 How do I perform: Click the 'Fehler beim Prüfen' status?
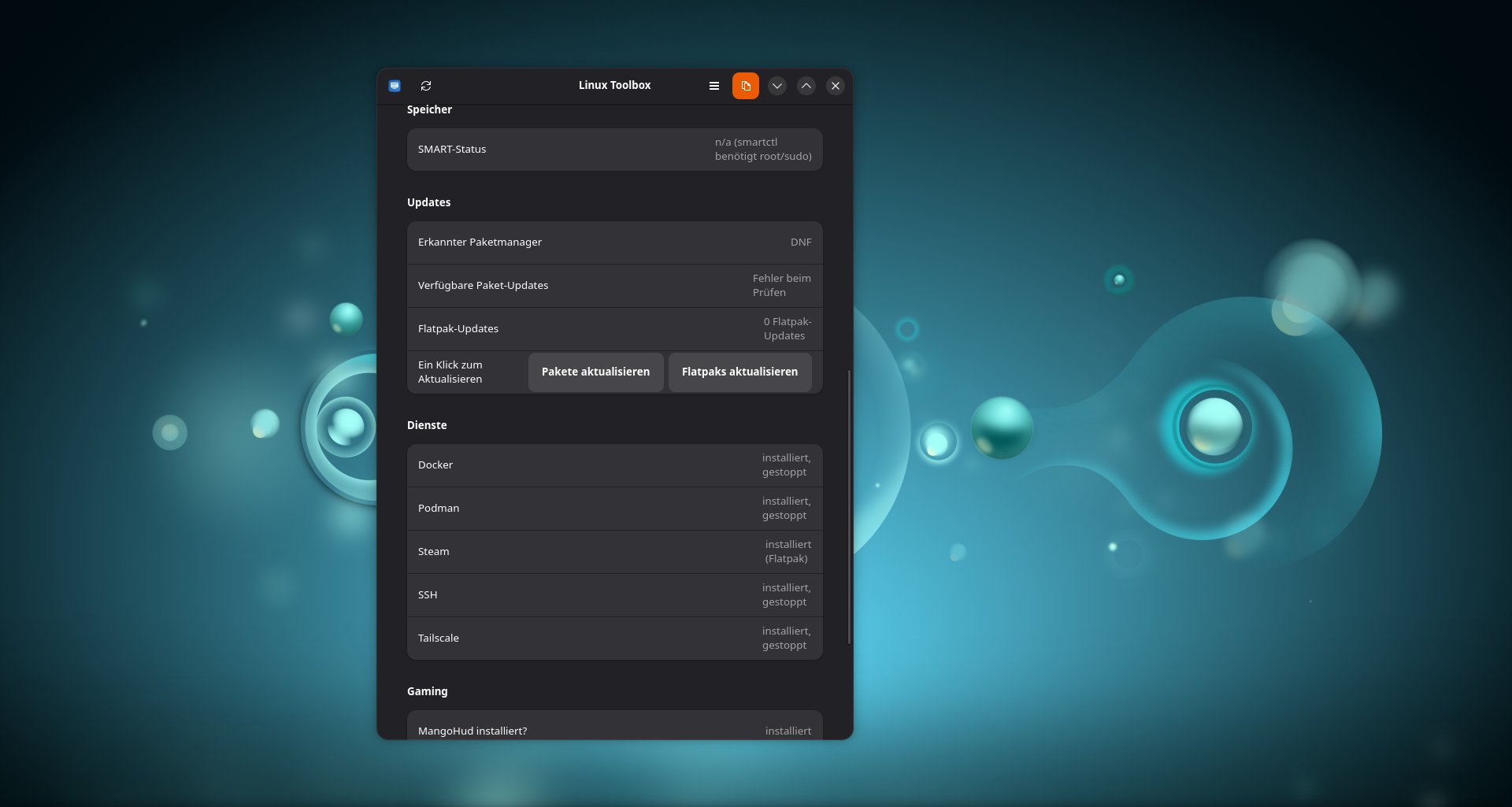[782, 286]
